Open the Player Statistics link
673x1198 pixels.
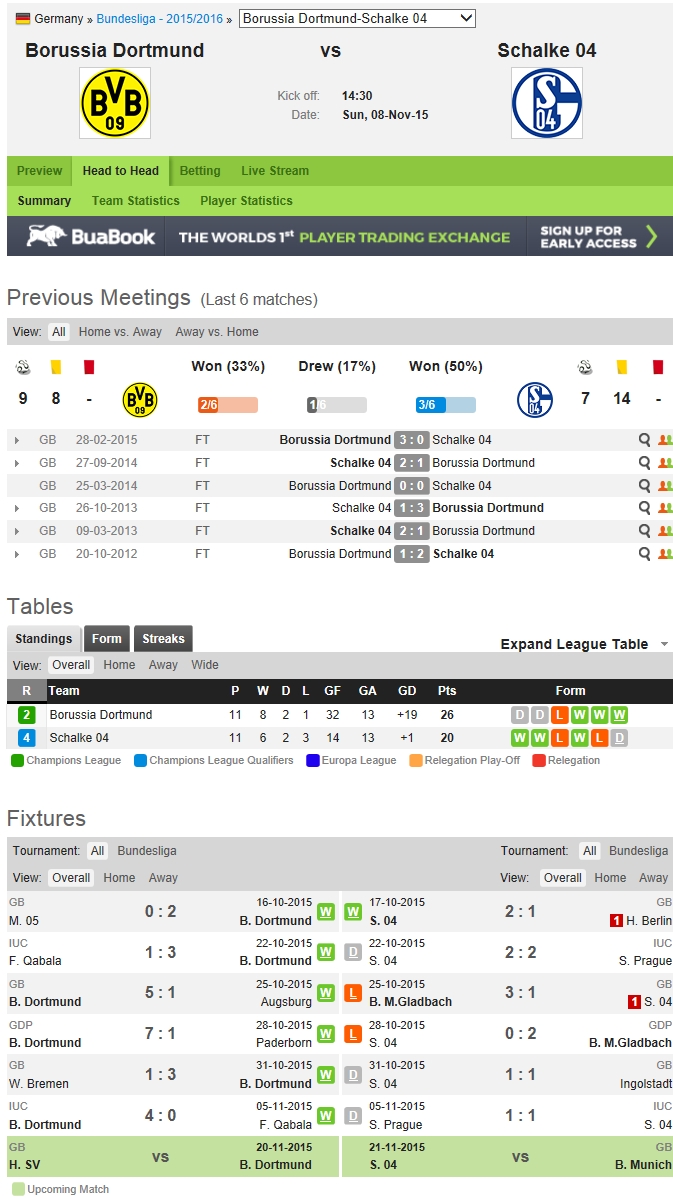[x=246, y=201]
